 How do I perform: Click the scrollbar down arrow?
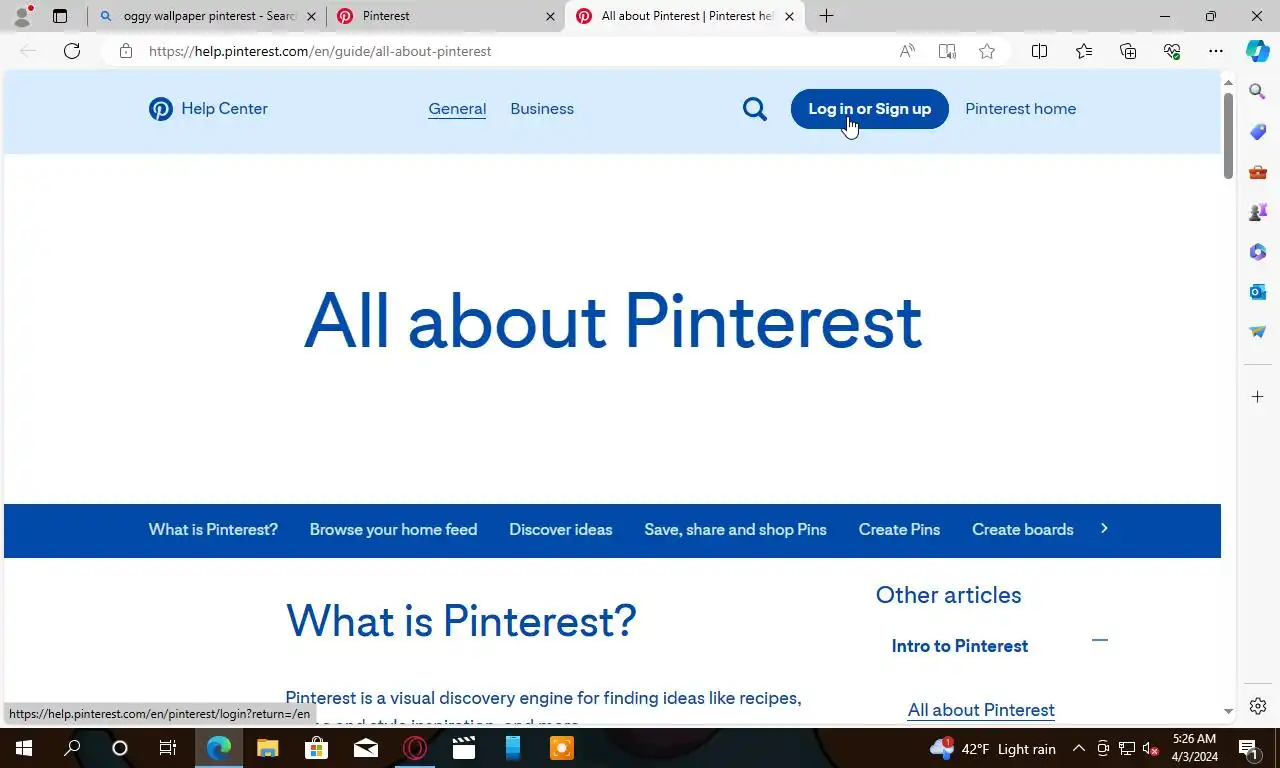[1228, 711]
